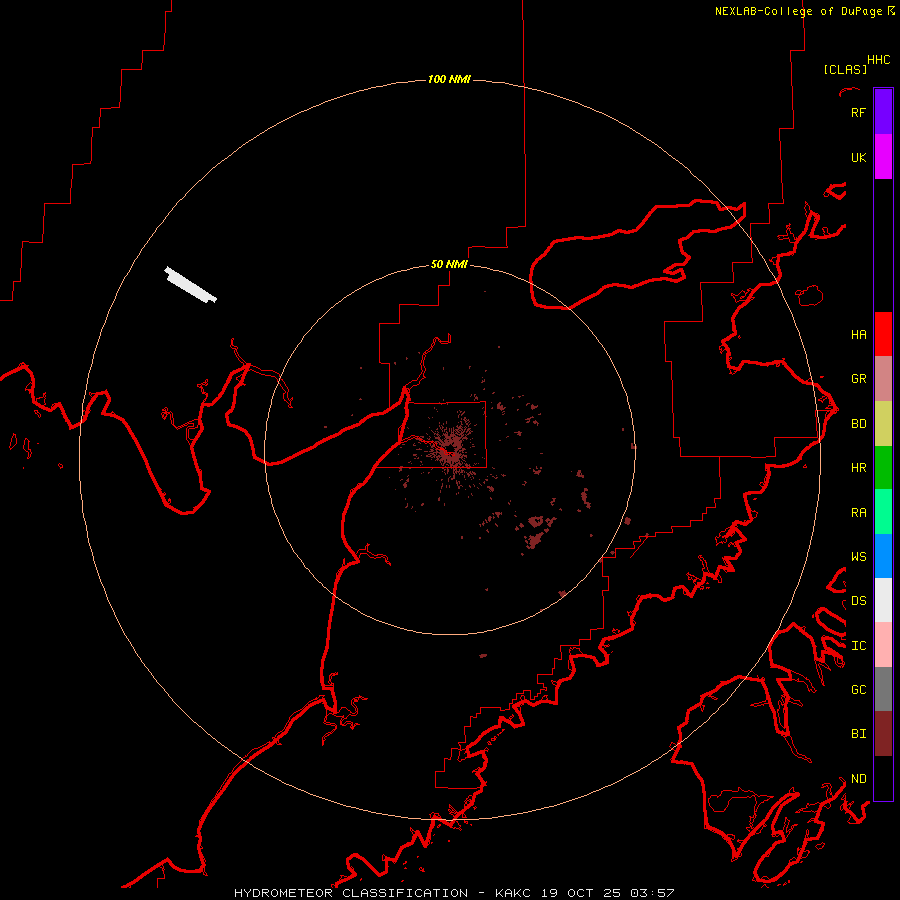Click the 'UK' legend label
The height and width of the screenshot is (900, 900).
point(858,157)
